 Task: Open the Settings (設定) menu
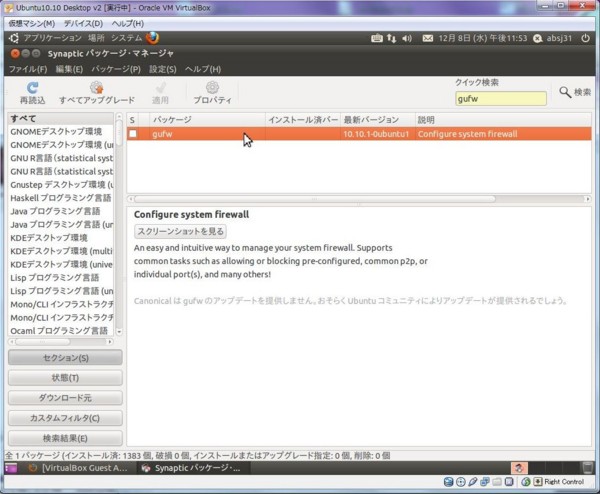(163, 69)
